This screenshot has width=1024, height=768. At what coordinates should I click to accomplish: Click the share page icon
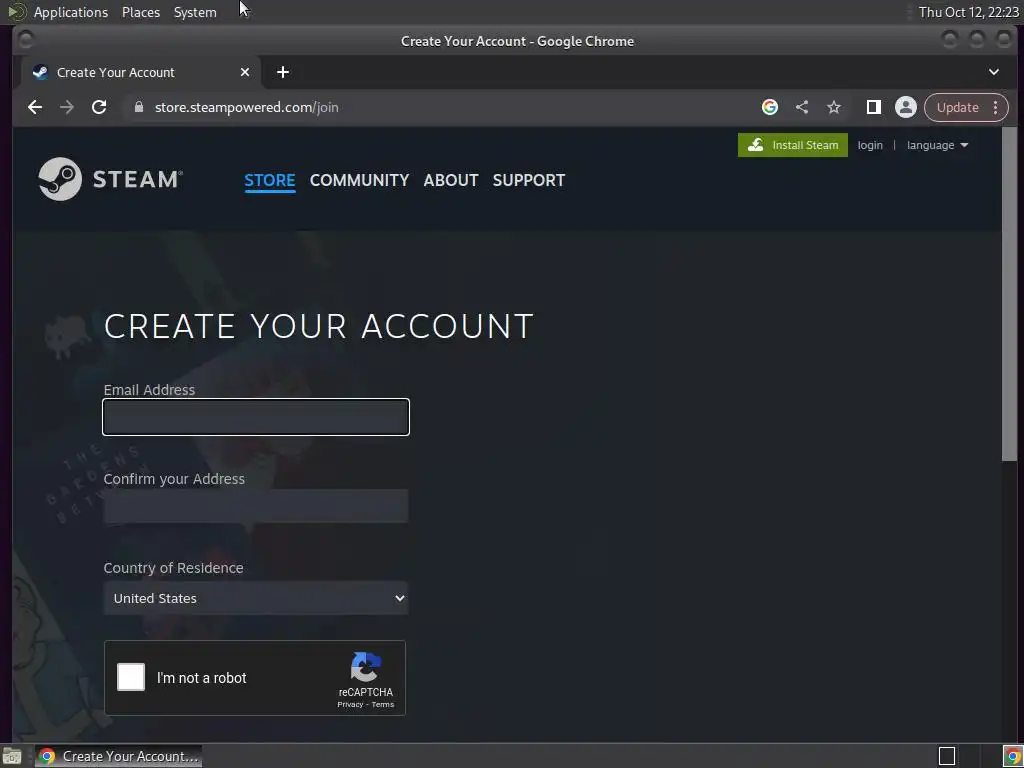pyautogui.click(x=802, y=107)
